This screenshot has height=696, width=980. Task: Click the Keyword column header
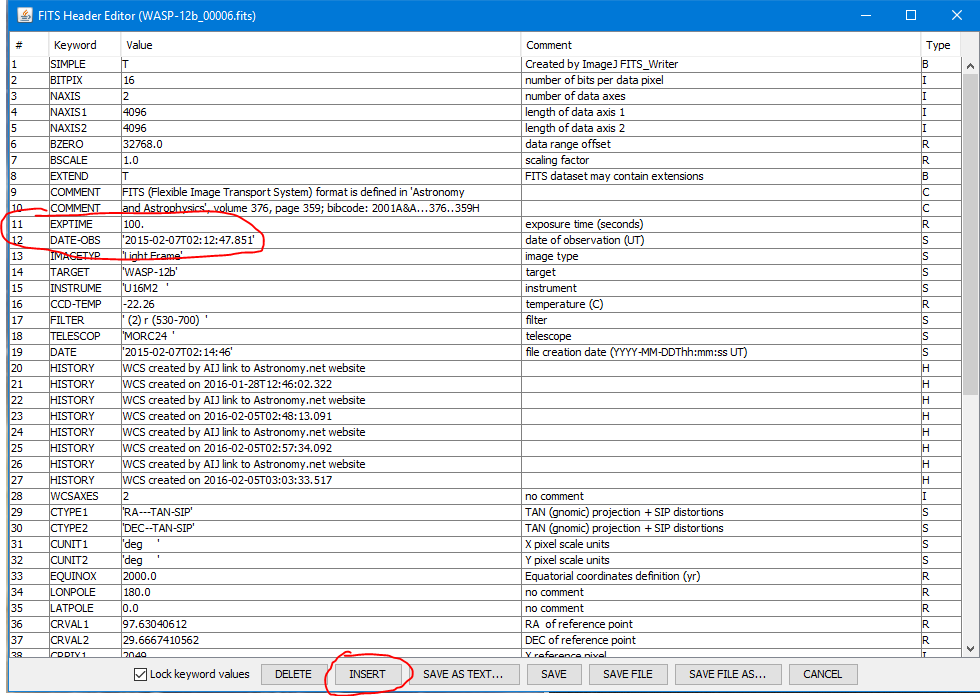[75, 45]
